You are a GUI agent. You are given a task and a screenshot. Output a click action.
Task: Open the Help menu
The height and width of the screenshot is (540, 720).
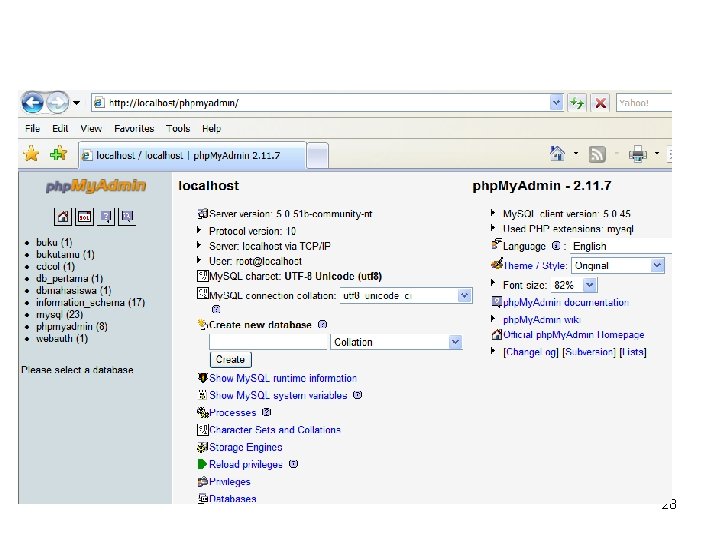(211, 129)
